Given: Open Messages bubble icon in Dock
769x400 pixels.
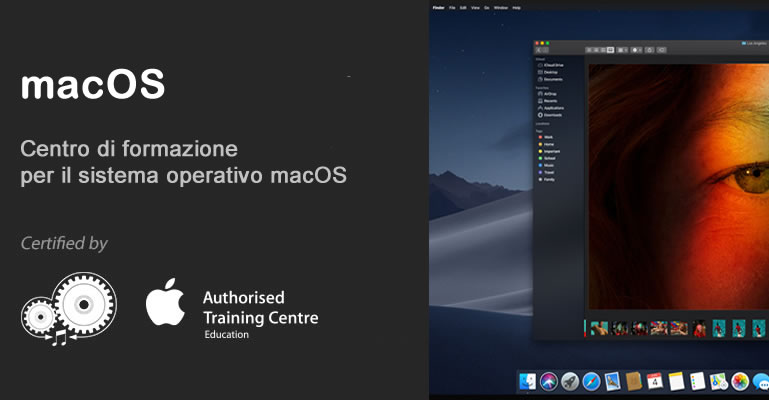Looking at the screenshot, I should coord(761,381).
